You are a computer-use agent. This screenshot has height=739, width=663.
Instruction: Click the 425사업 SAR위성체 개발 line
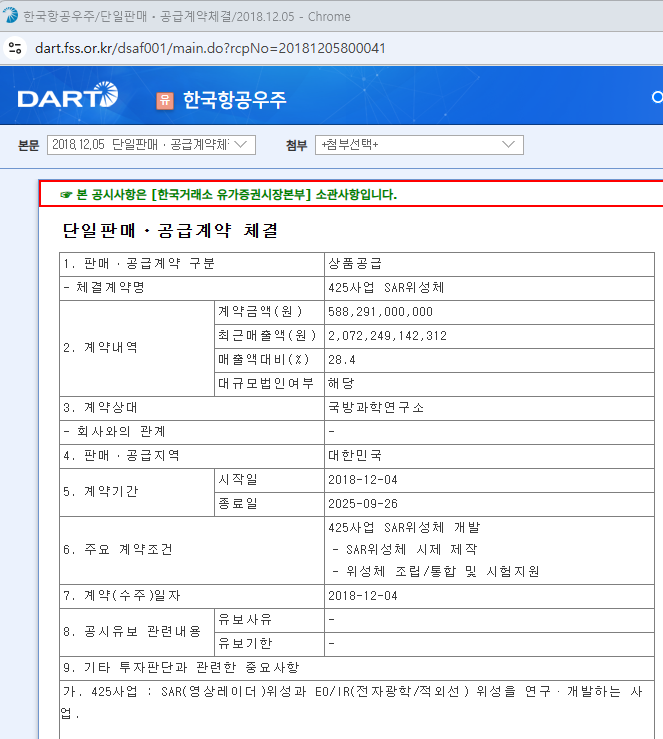coord(404,527)
